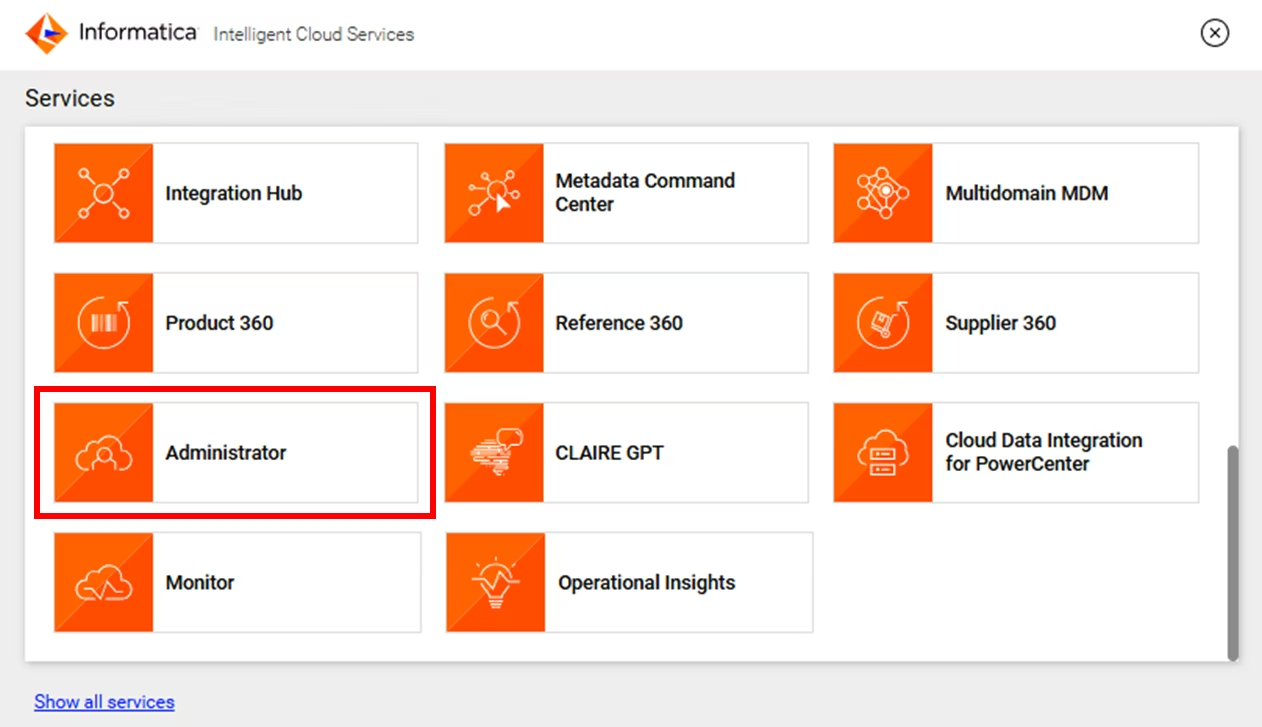
Task: Select the CLAIRE GPT label
Action: (609, 453)
